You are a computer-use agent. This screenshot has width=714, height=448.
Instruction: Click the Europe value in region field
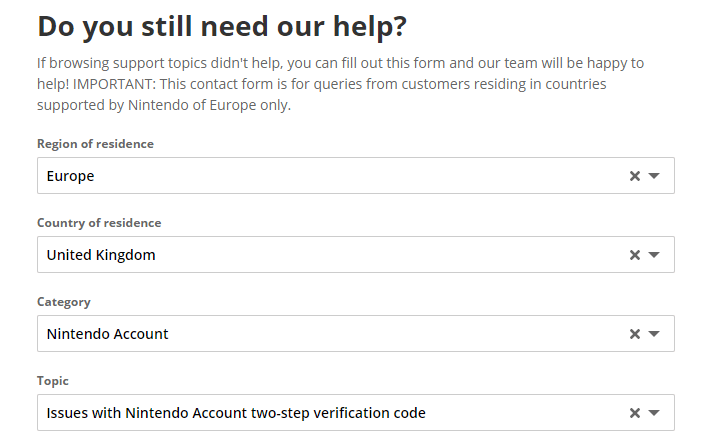click(x=71, y=176)
